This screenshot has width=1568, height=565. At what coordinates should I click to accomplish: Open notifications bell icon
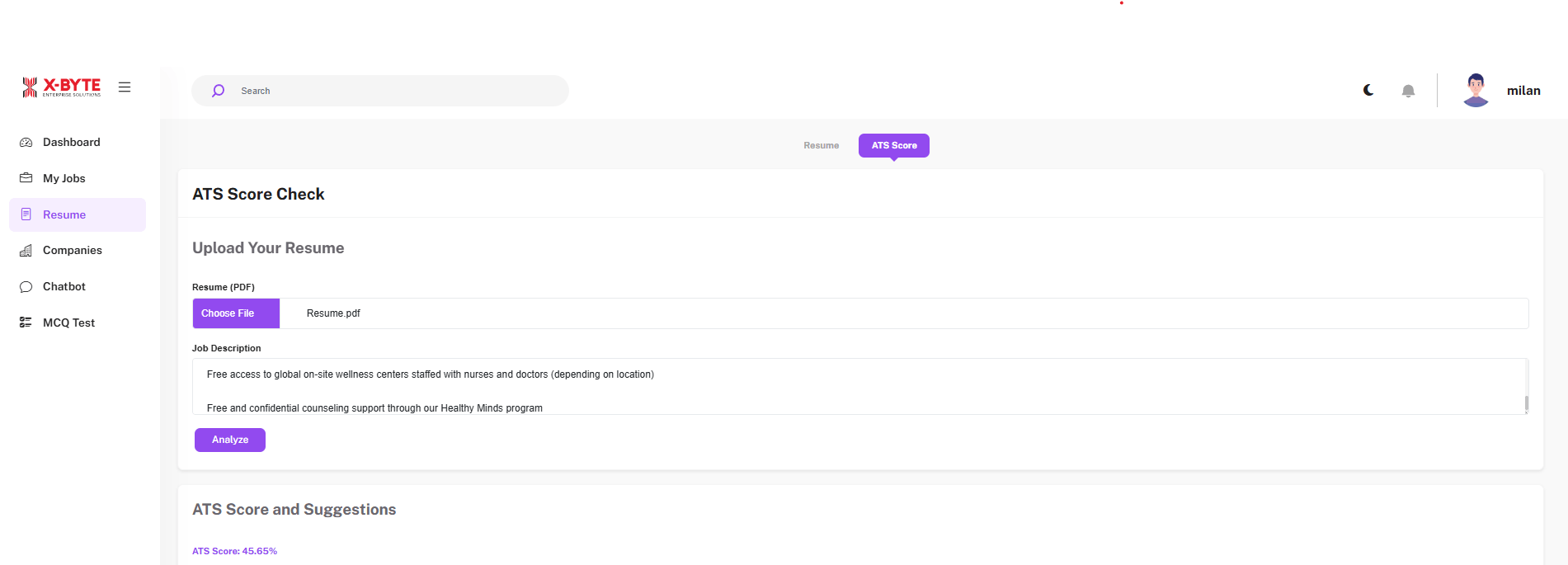pos(1408,91)
